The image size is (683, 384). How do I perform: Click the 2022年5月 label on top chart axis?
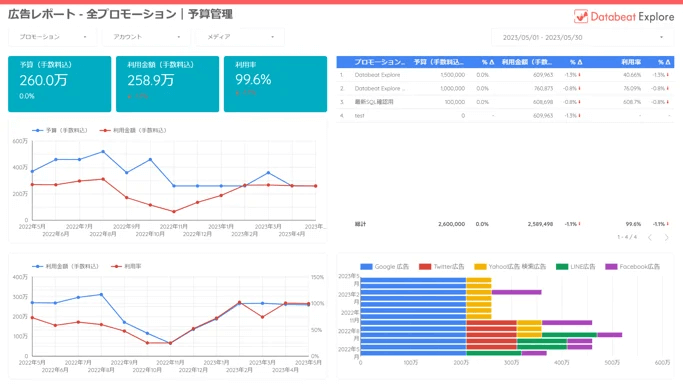tap(32, 227)
